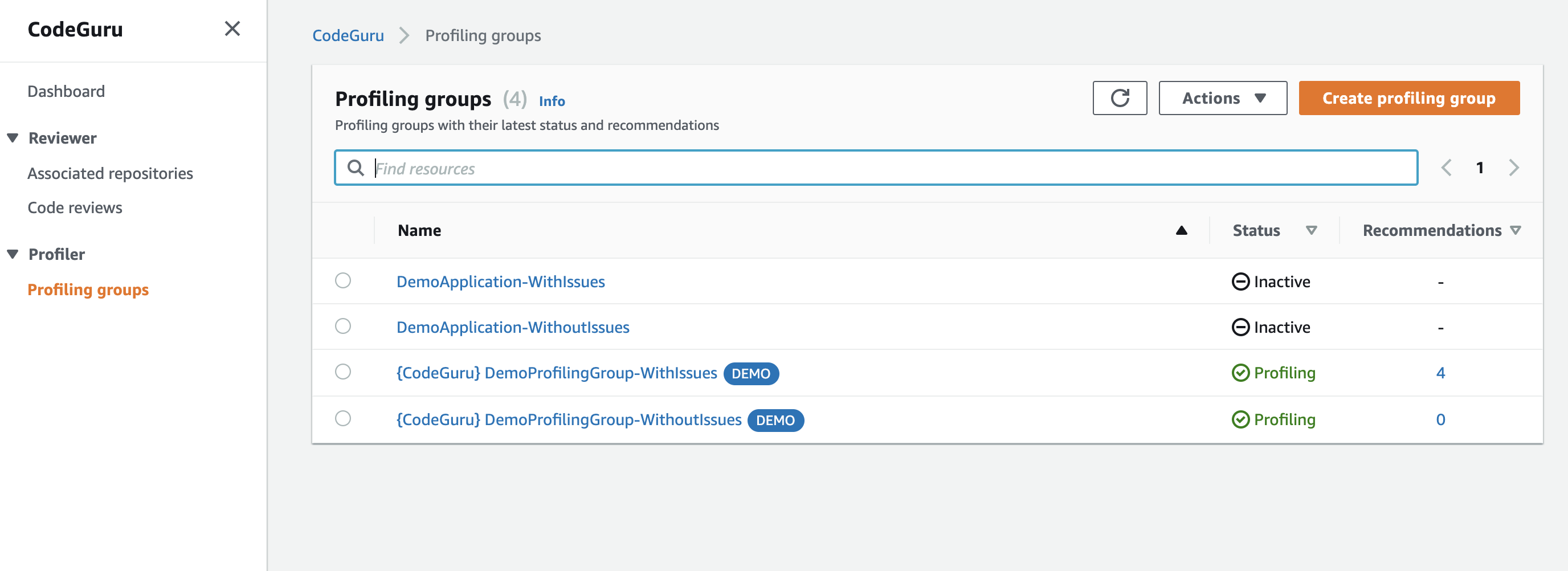Open DemoApplication-WithoutIssues profiling group

click(513, 327)
